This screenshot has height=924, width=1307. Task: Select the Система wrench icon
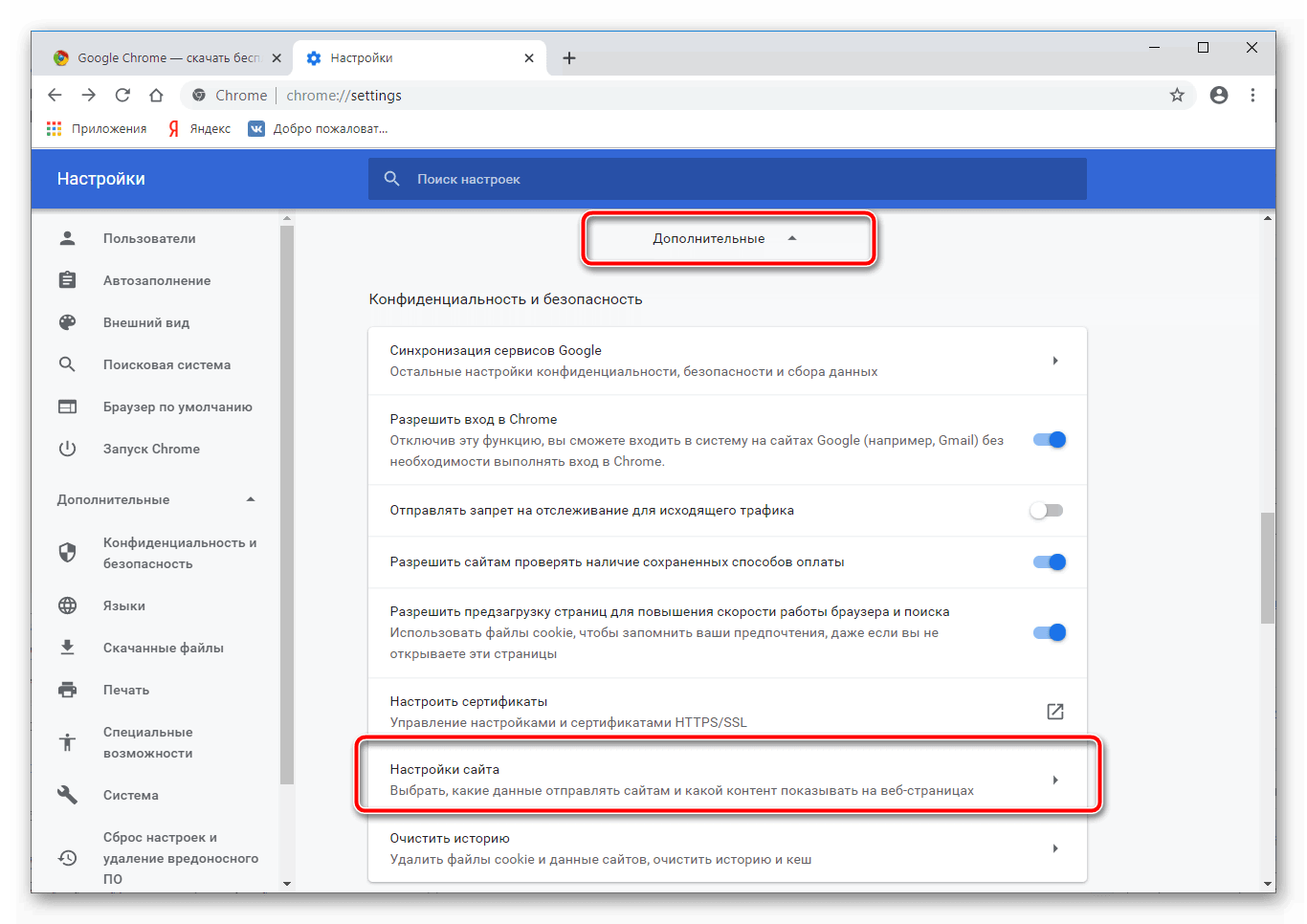coord(67,795)
